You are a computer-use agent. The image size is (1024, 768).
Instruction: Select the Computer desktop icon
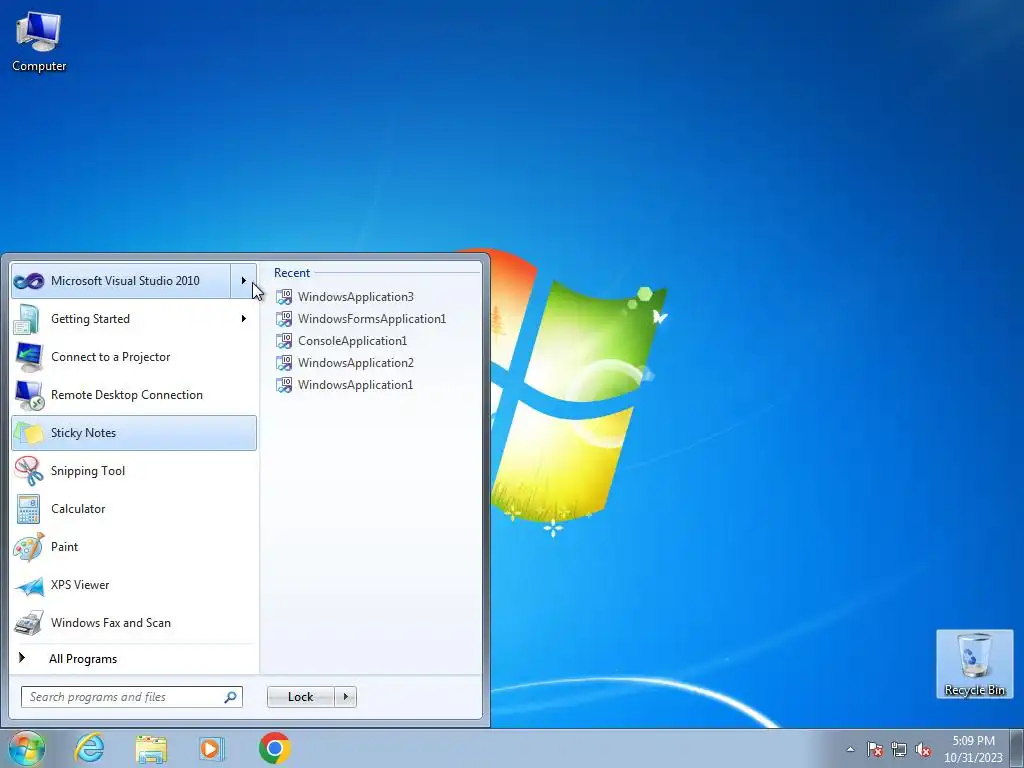coord(39,42)
